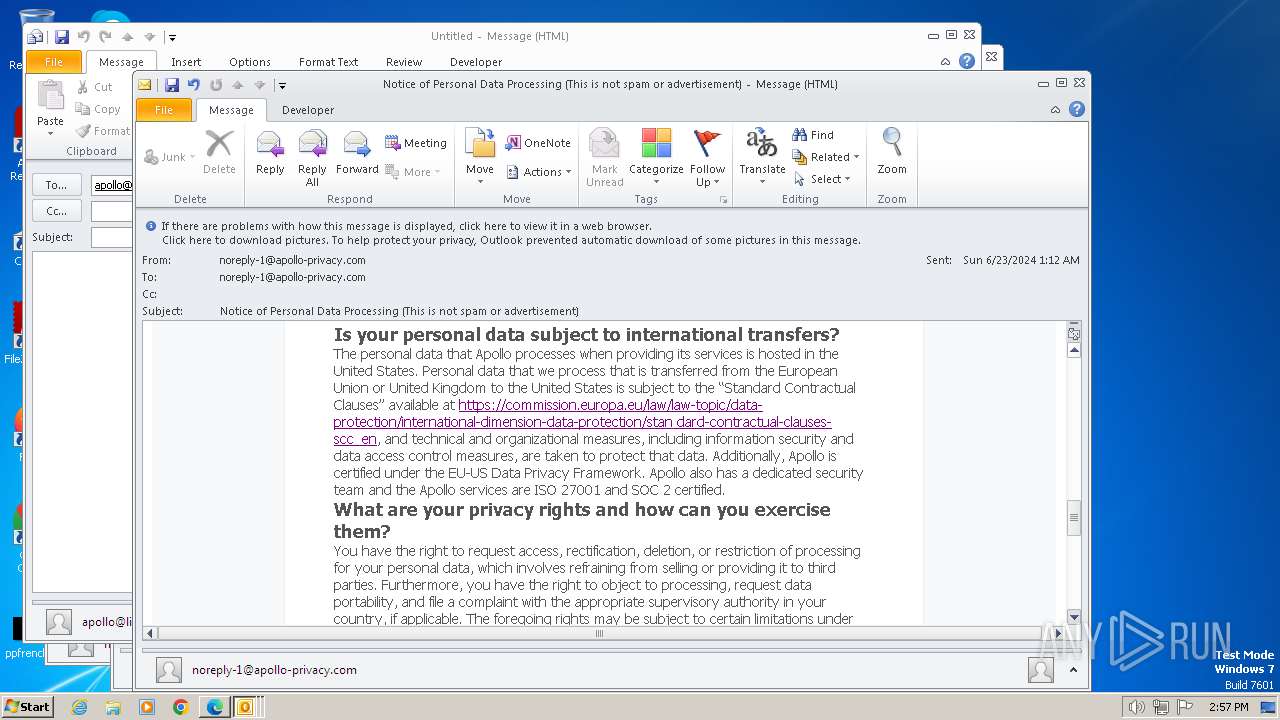
Task: Click Help icon in message window
Action: pos(1077,109)
